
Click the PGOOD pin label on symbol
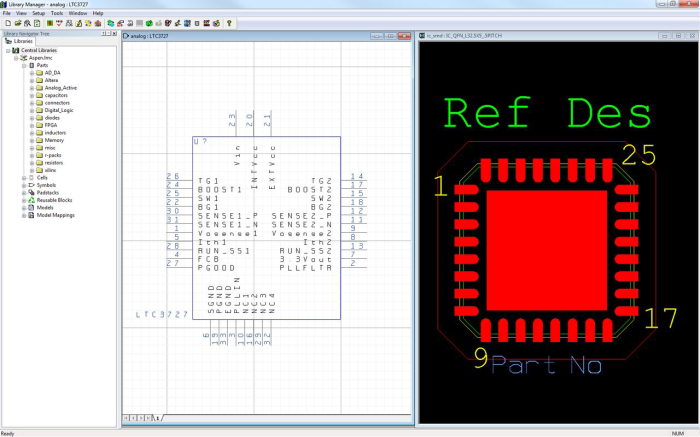coord(217,268)
